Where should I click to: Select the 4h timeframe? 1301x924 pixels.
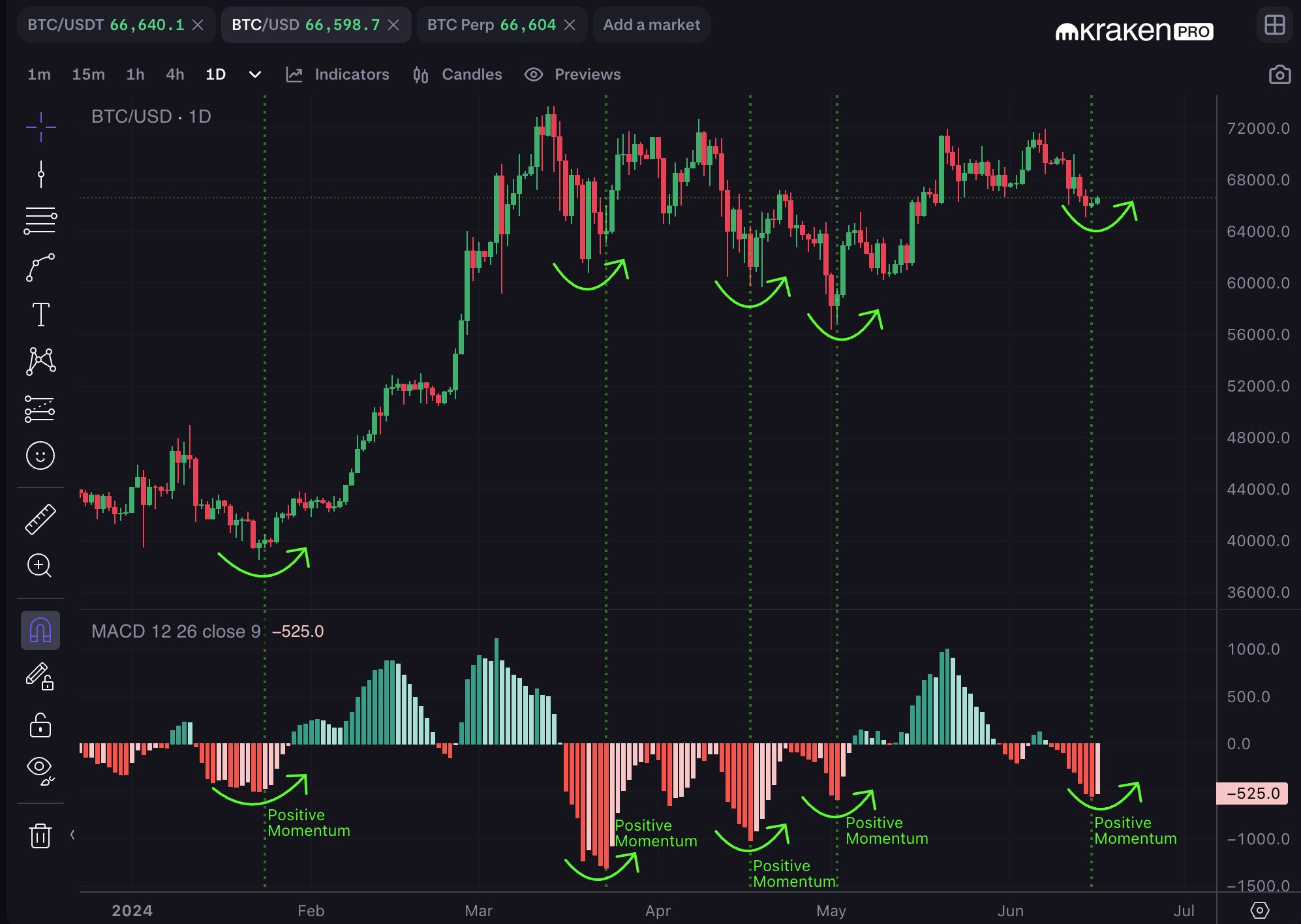[x=175, y=74]
